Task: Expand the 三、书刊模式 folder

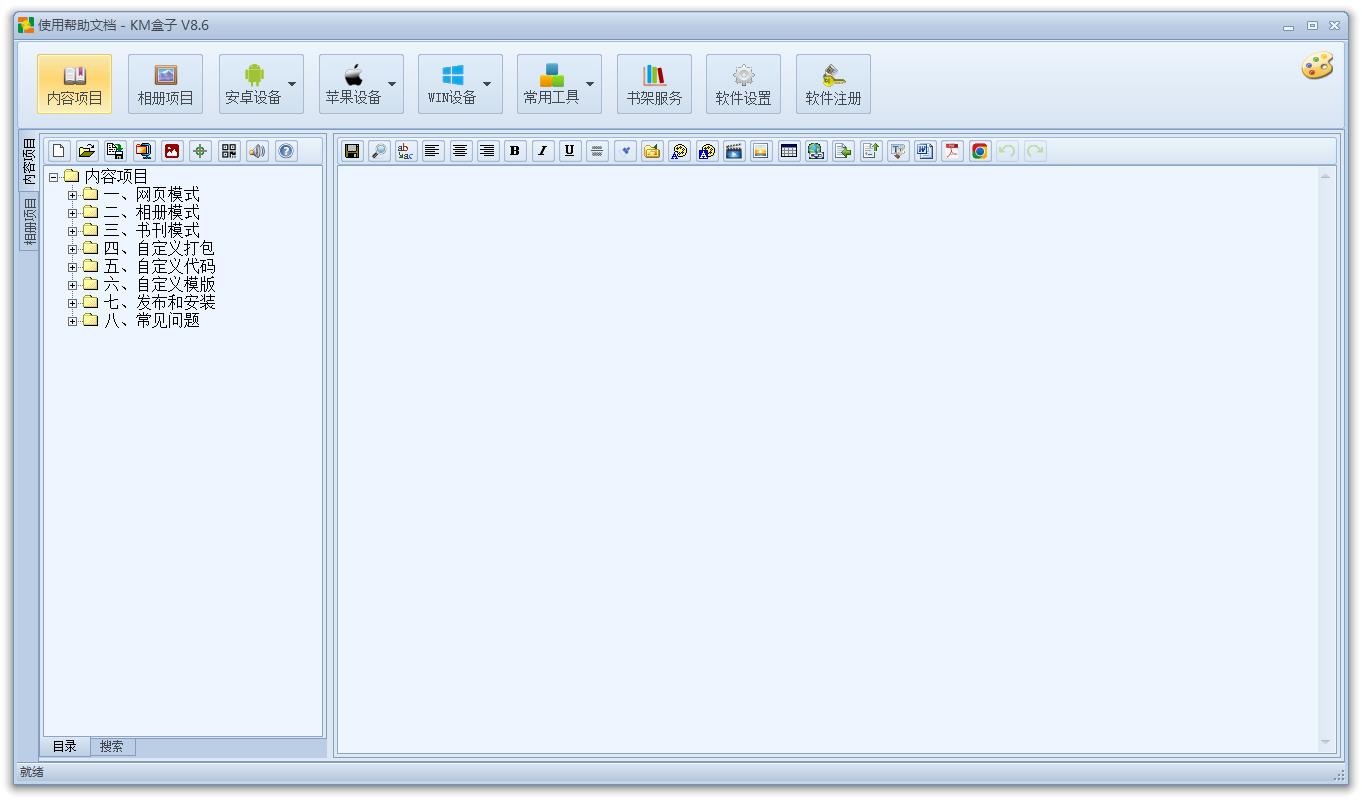Action: 72,231
